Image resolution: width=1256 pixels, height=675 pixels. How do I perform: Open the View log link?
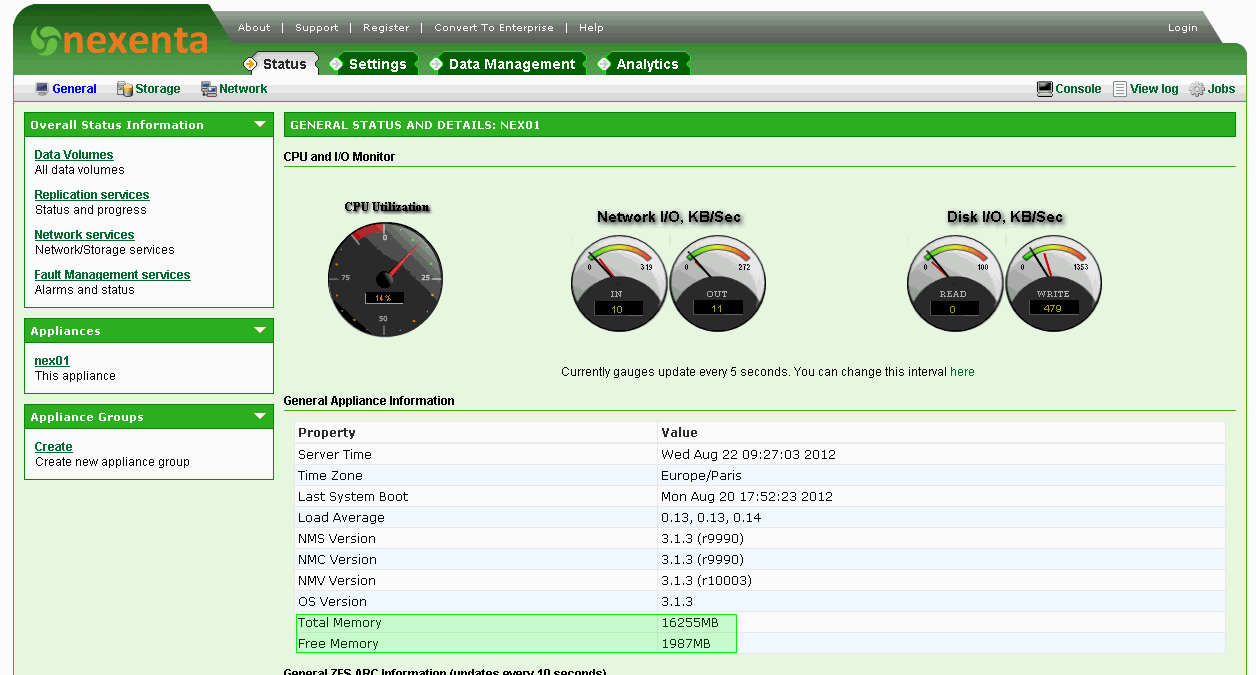(1154, 89)
